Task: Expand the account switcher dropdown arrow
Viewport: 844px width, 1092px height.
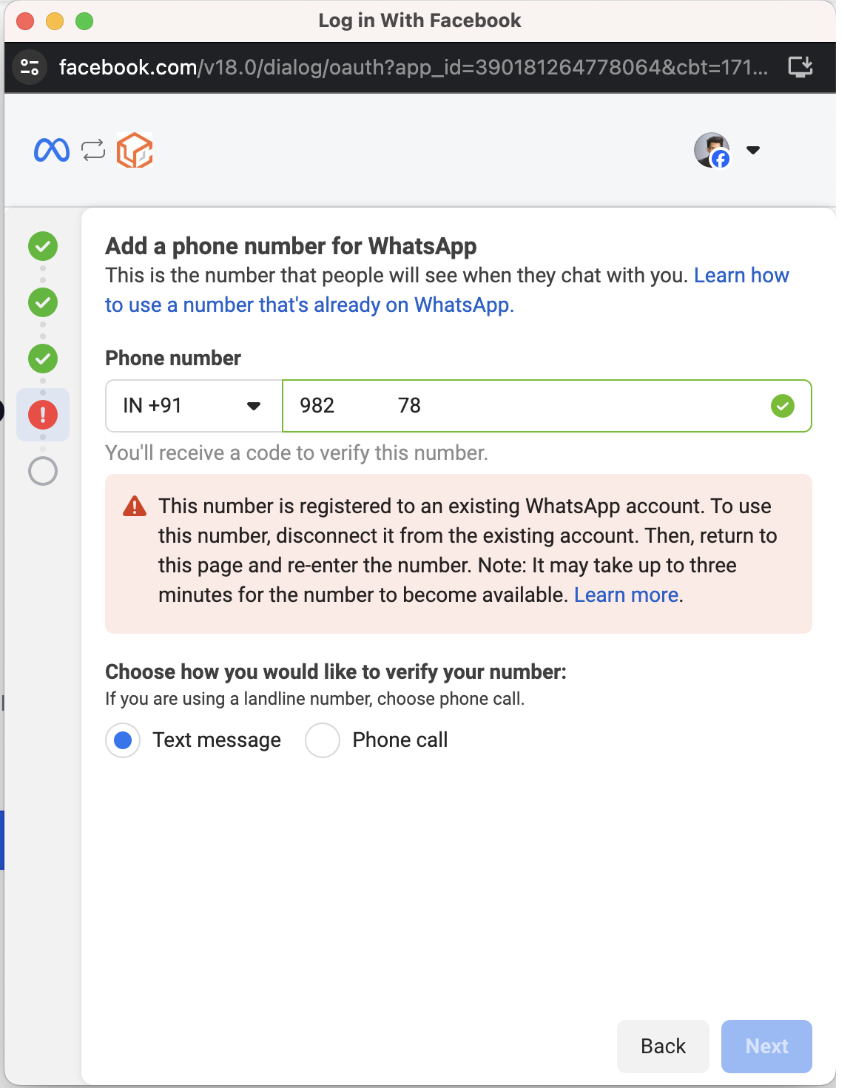Action: [x=753, y=150]
